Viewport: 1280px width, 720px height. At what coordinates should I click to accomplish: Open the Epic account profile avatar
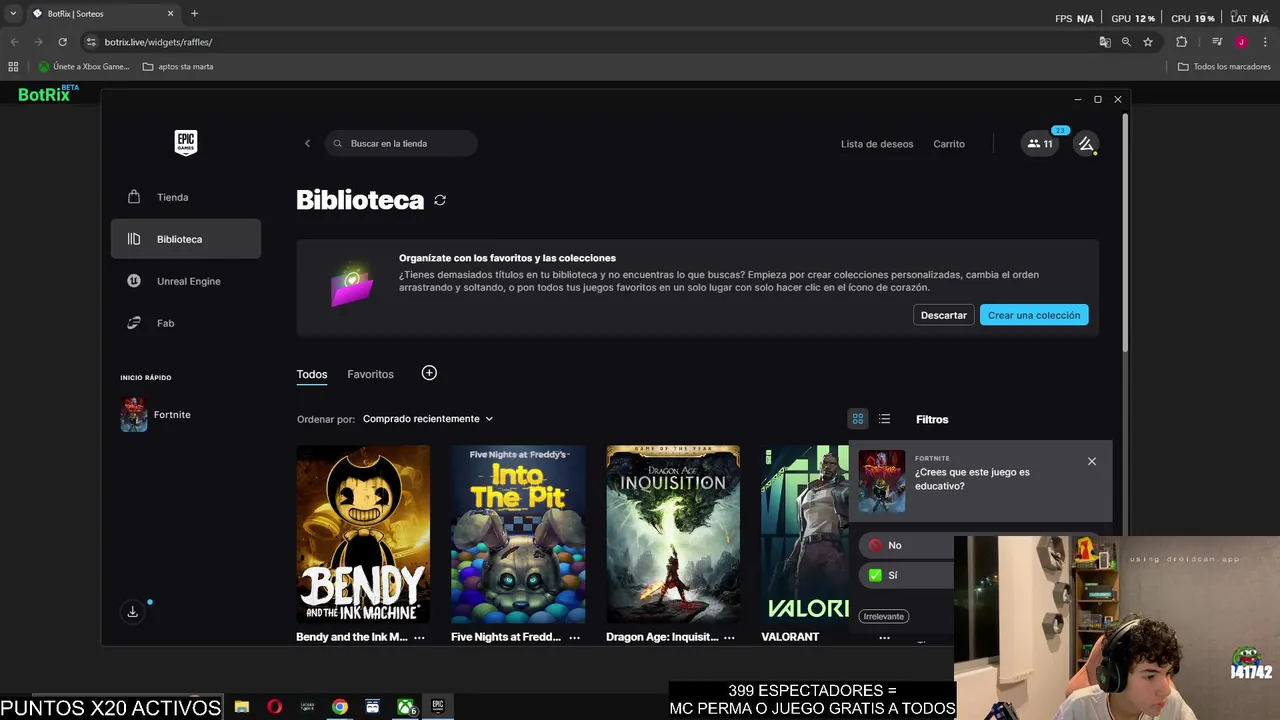[x=1086, y=144]
